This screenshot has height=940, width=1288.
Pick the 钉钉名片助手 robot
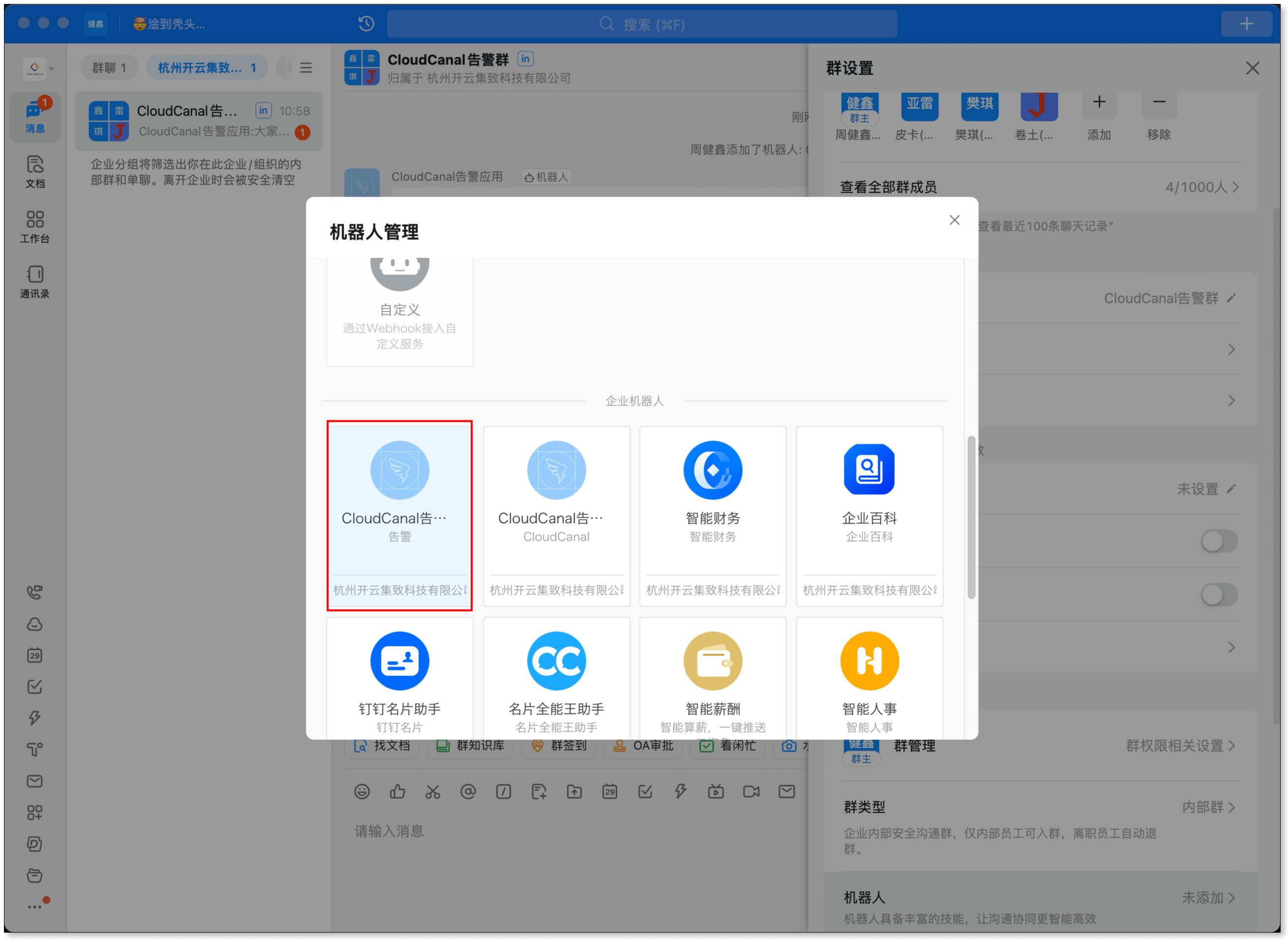399,661
